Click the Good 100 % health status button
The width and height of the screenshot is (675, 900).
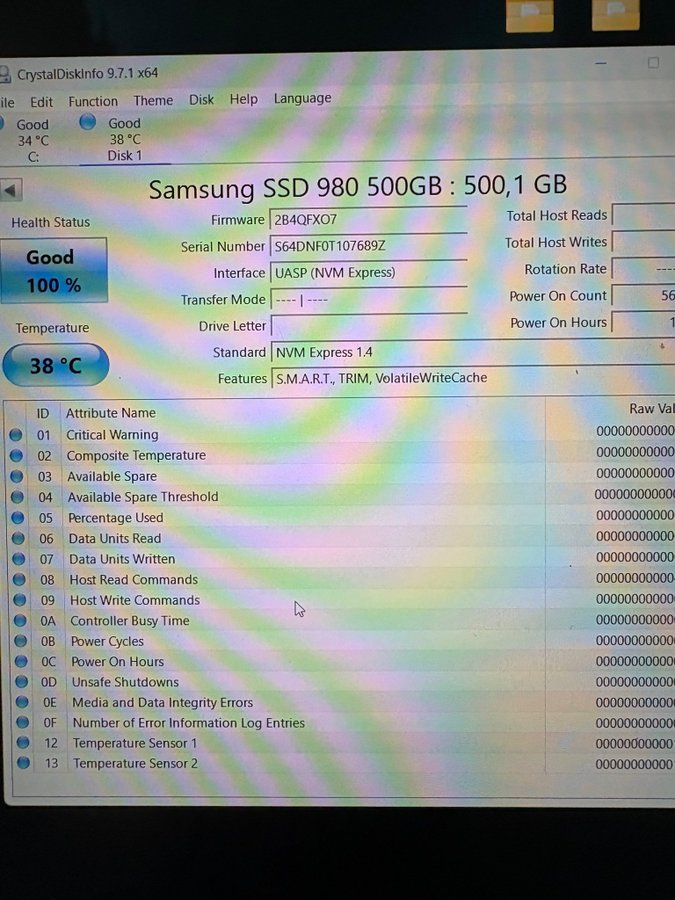pyautogui.click(x=54, y=271)
